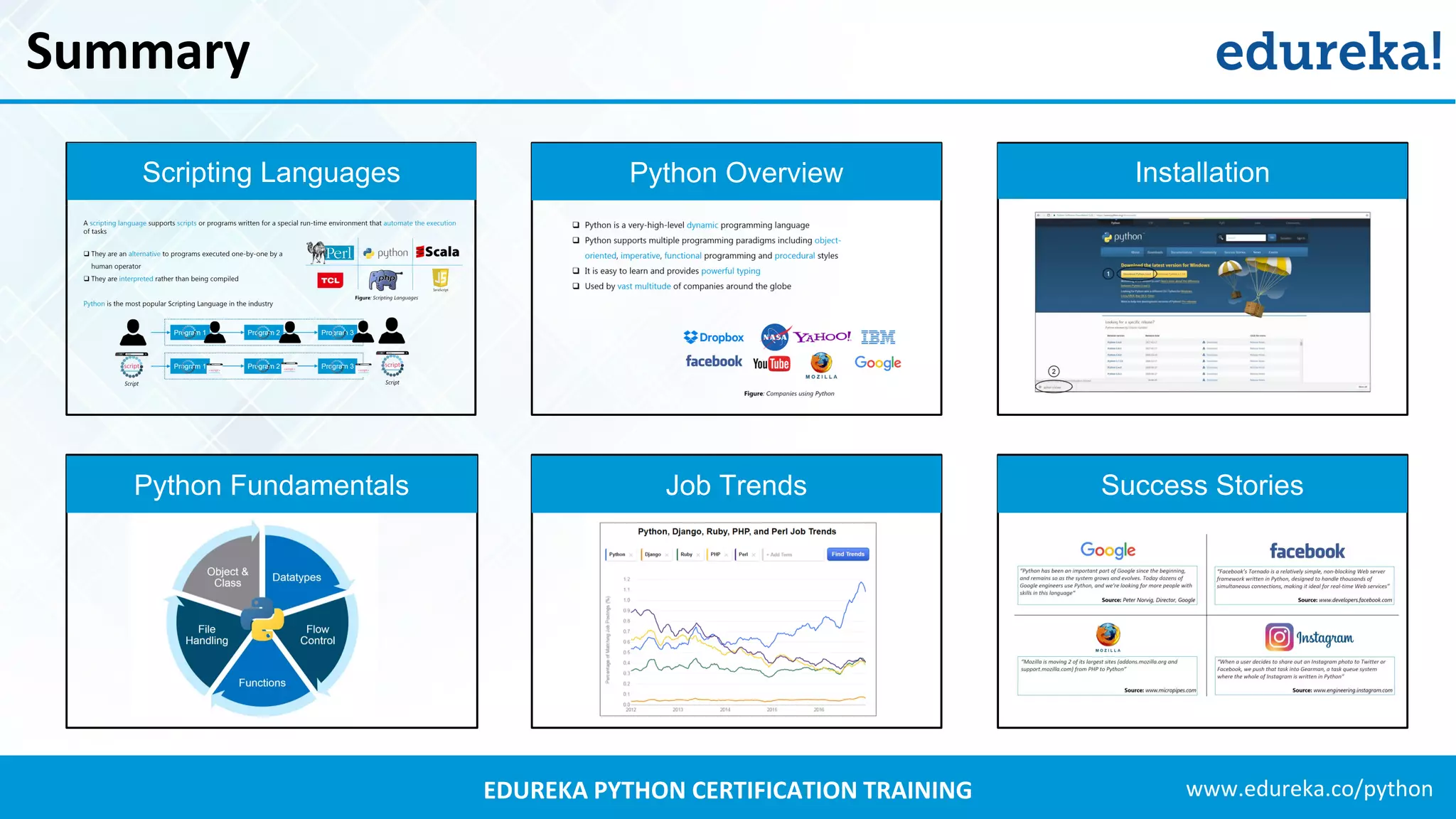Click the red TCL logo
This screenshot has width=1456, height=819.
pos(330,280)
